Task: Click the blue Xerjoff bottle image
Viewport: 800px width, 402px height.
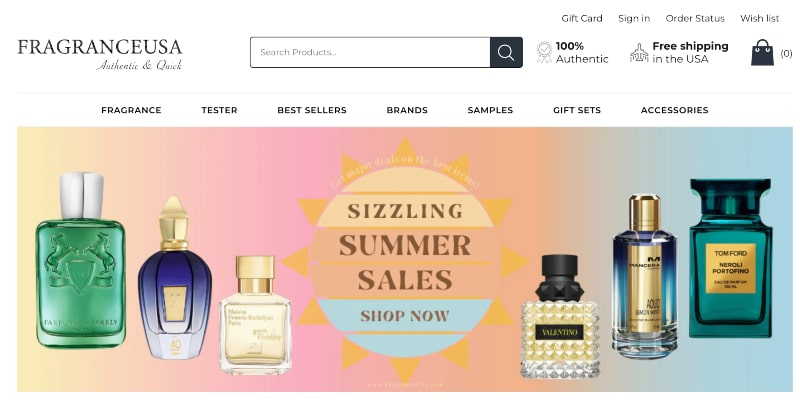Action: click(174, 278)
